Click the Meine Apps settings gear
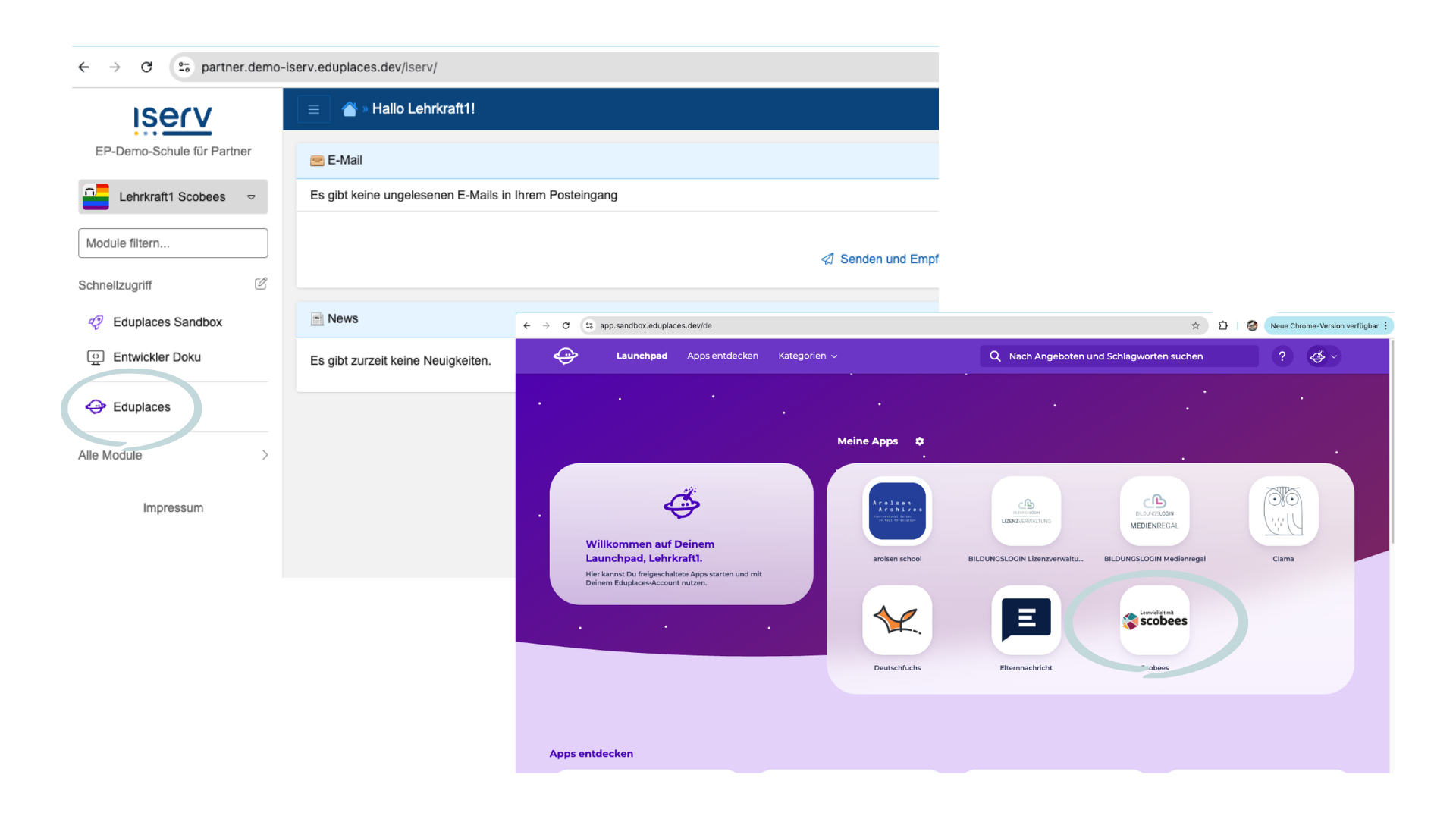 tap(919, 441)
